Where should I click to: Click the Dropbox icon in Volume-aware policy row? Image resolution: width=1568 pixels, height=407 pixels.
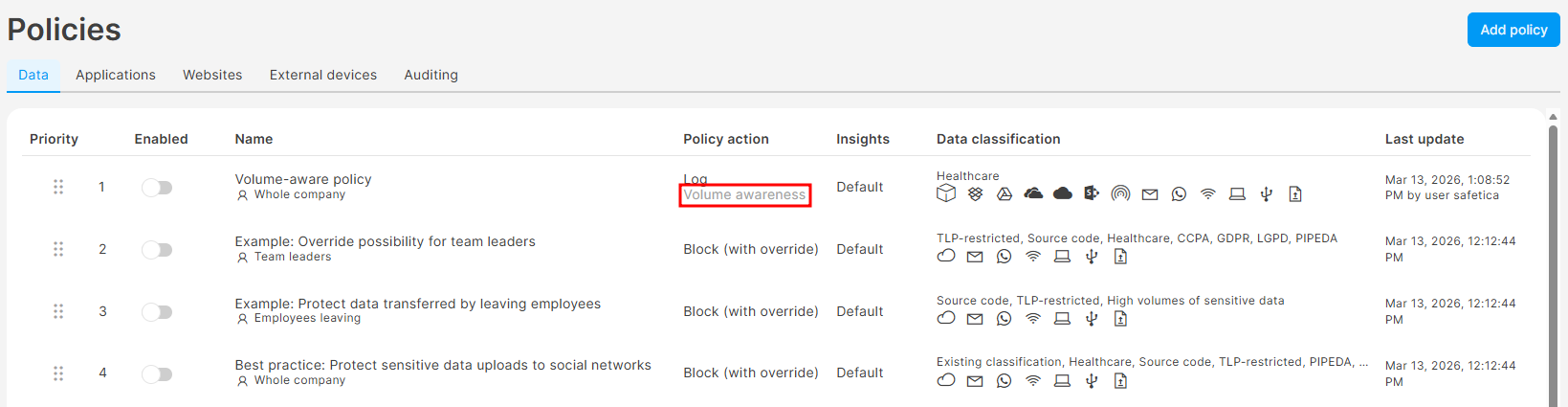[975, 194]
